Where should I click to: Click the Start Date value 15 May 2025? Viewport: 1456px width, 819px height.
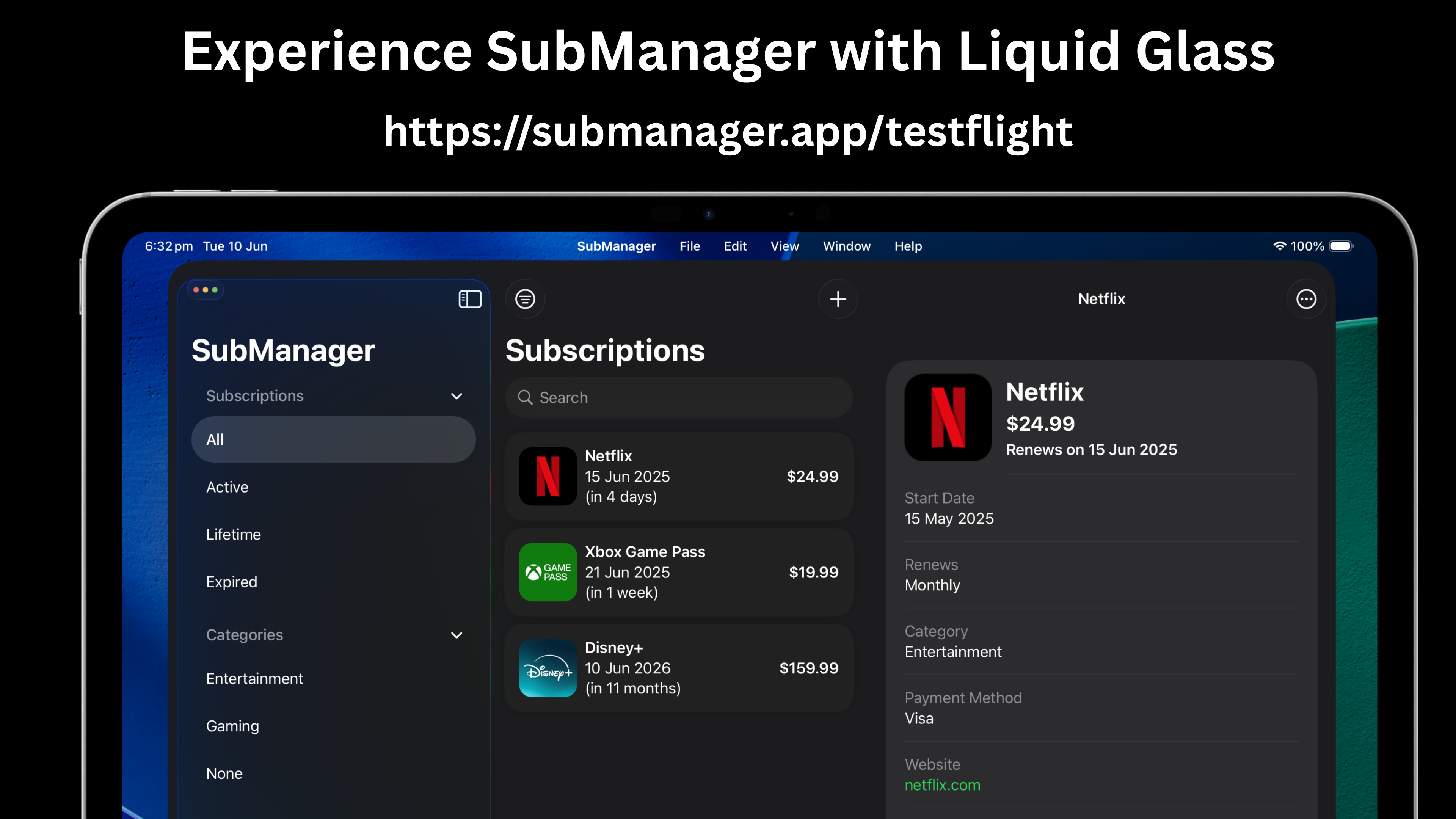tap(949, 519)
